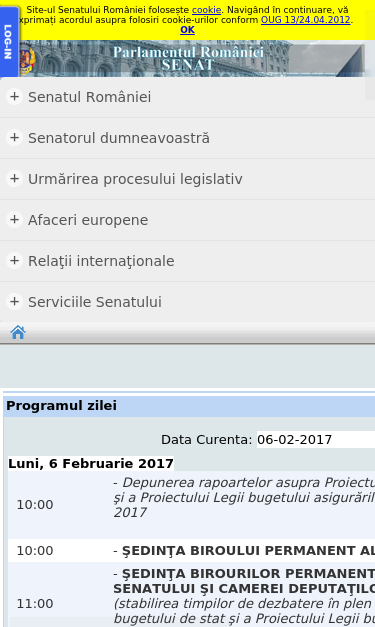
Task: Select Urmărirea procesului legislativ menu label
Action: 135,179
